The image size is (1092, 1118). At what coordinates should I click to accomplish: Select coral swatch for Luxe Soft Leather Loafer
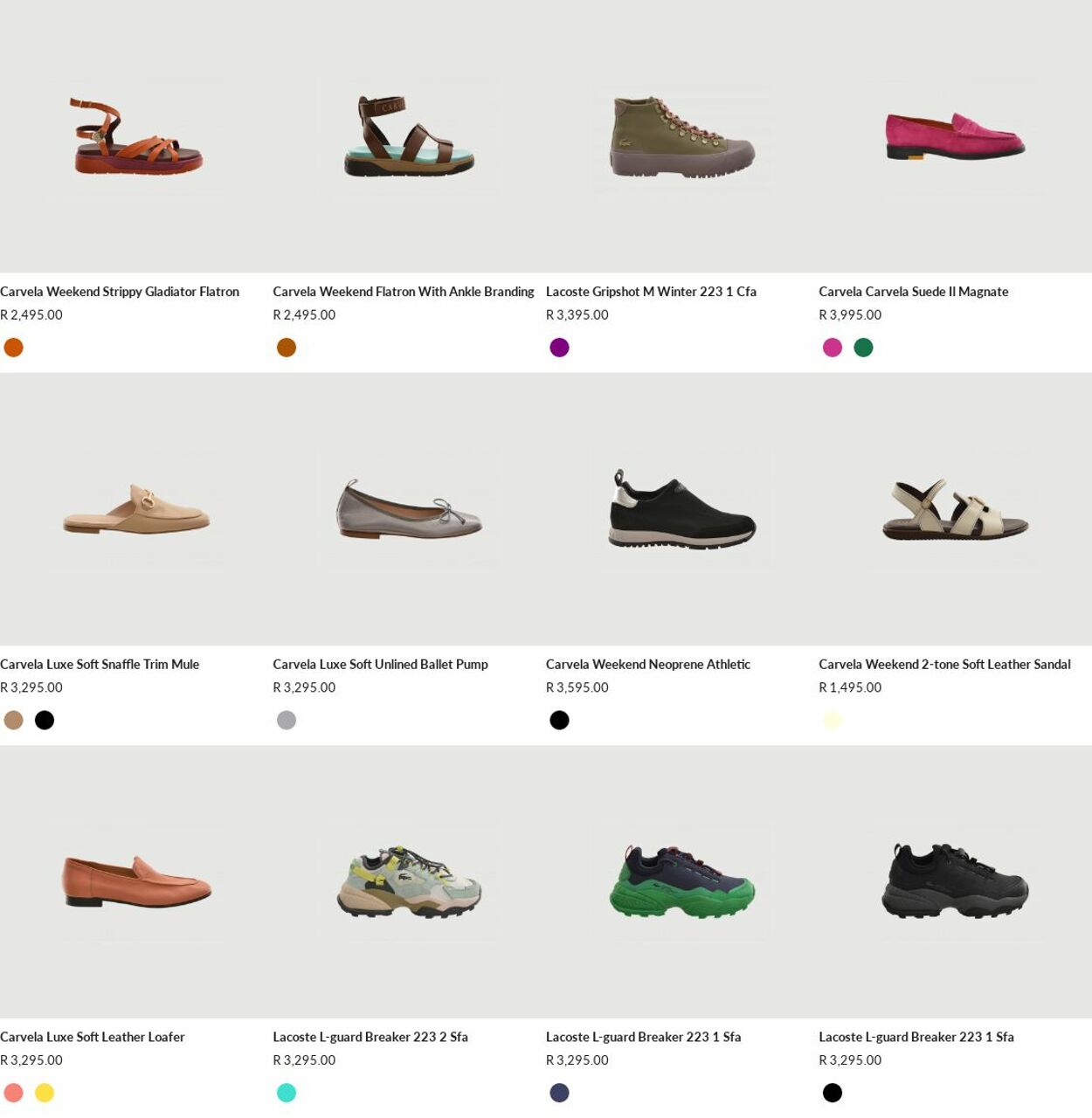coord(13,1093)
